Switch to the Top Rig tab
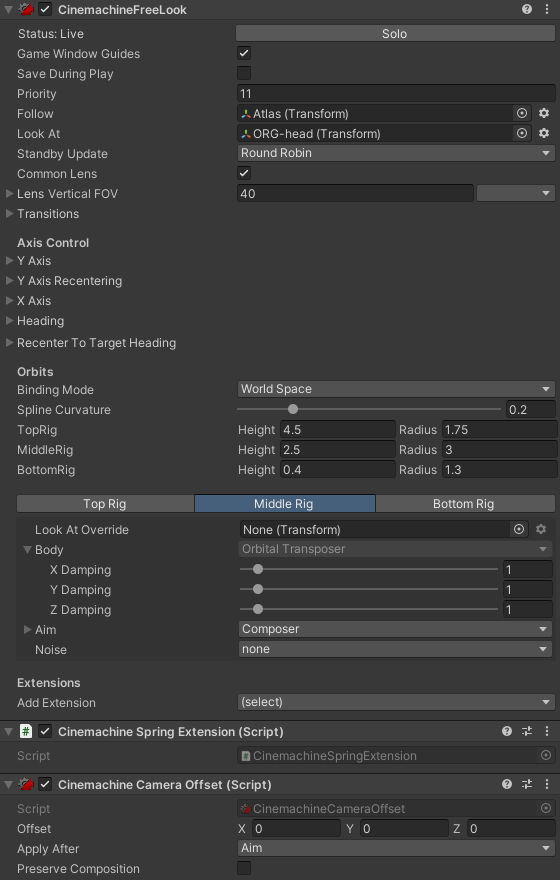560x880 pixels. [x=105, y=503]
